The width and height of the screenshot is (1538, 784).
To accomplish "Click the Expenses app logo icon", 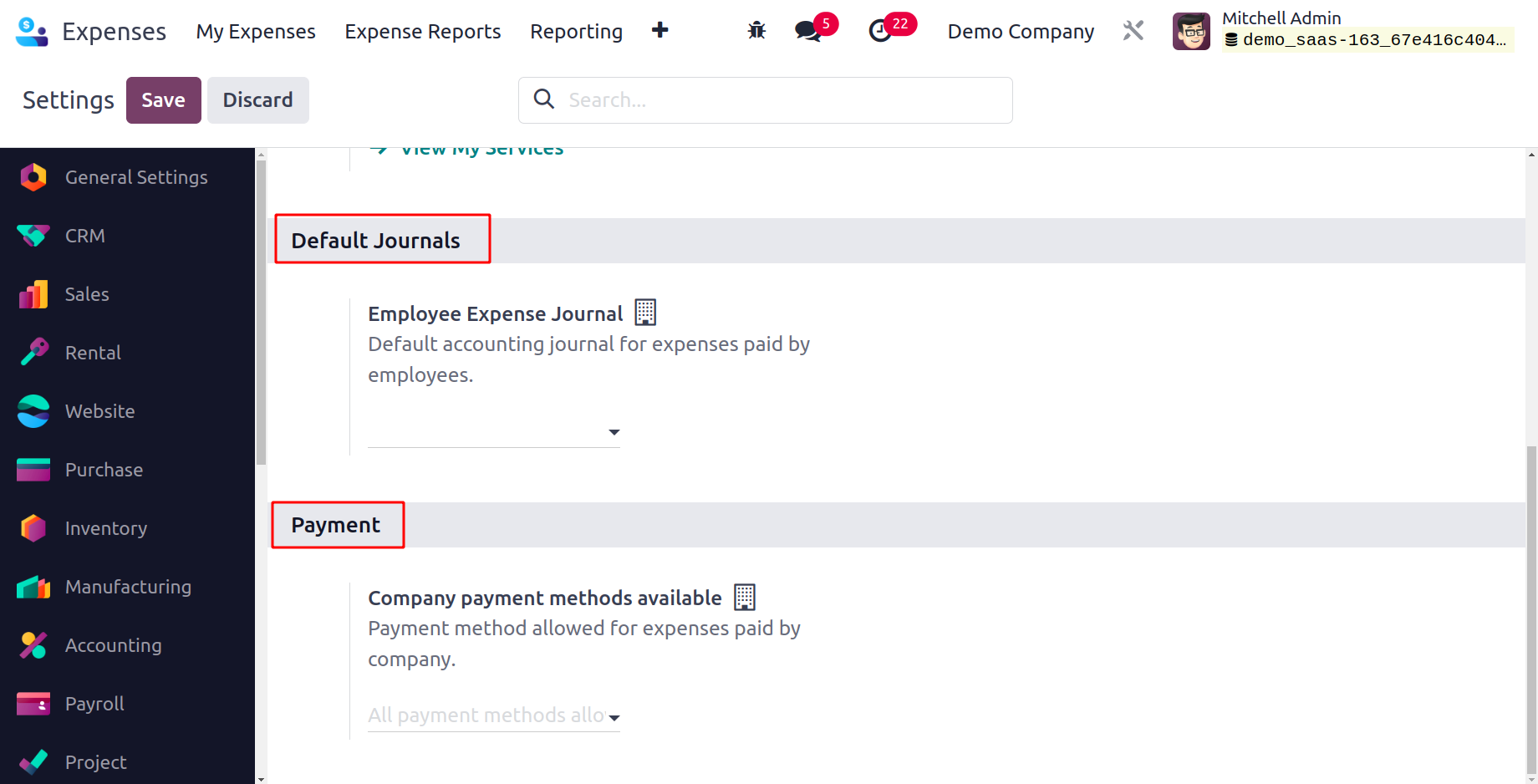I will [x=32, y=32].
